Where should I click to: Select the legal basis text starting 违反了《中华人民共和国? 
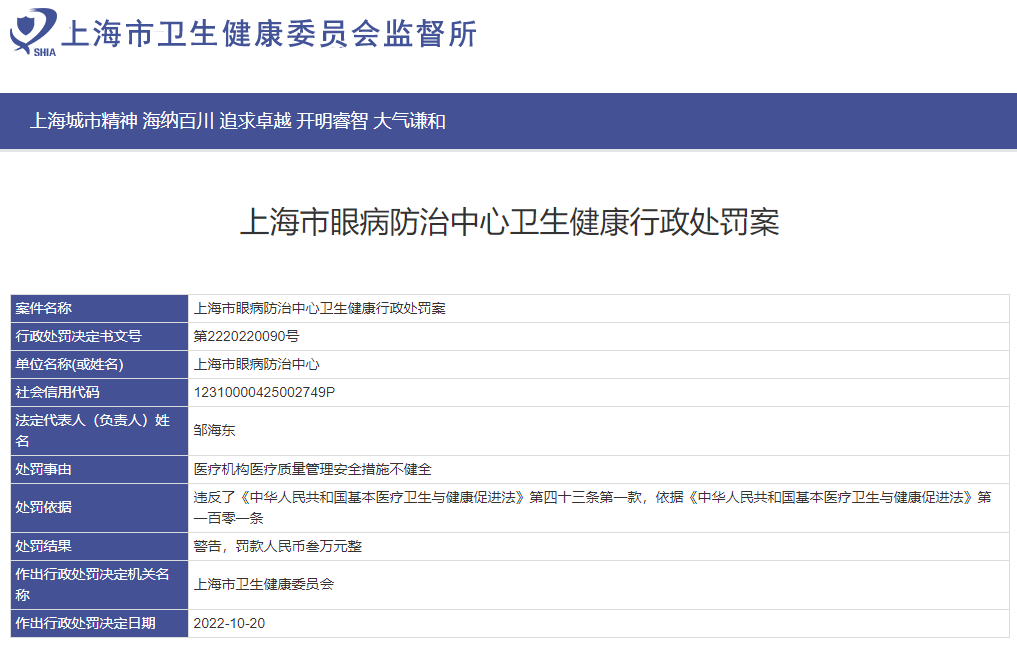pyautogui.click(x=592, y=508)
